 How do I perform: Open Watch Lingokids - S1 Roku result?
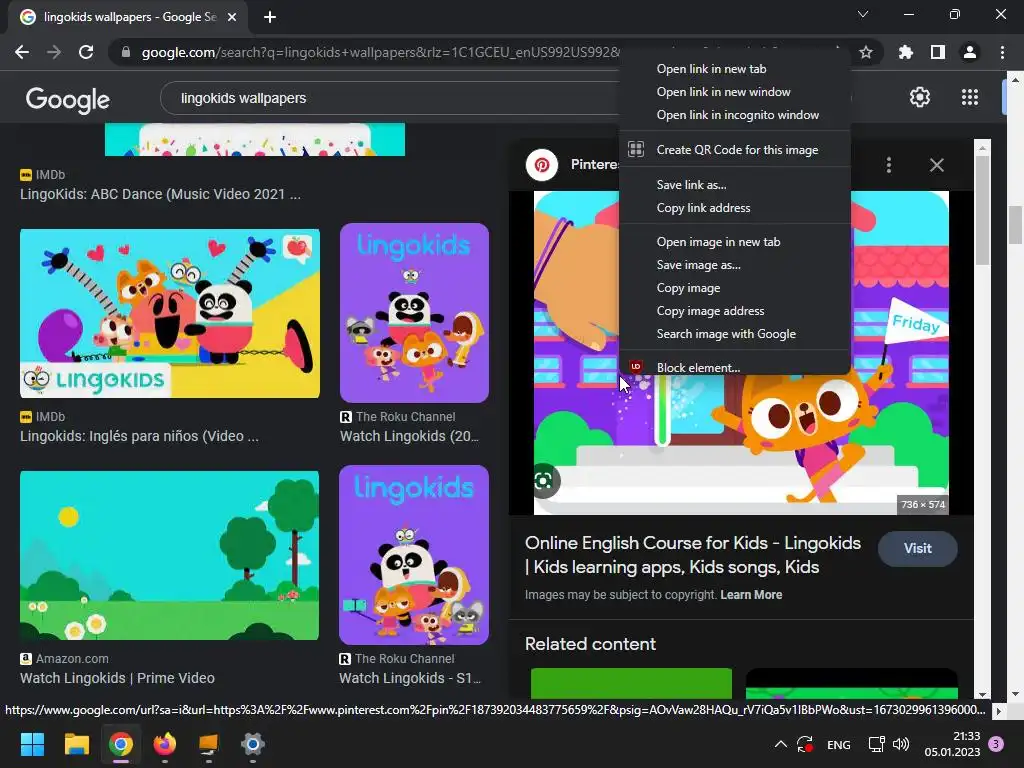410,678
